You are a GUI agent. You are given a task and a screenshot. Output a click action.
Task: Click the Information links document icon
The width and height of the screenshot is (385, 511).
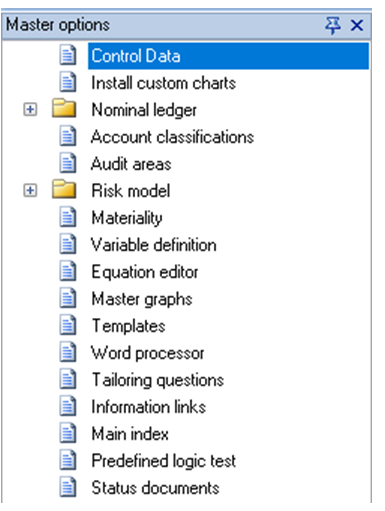68,406
